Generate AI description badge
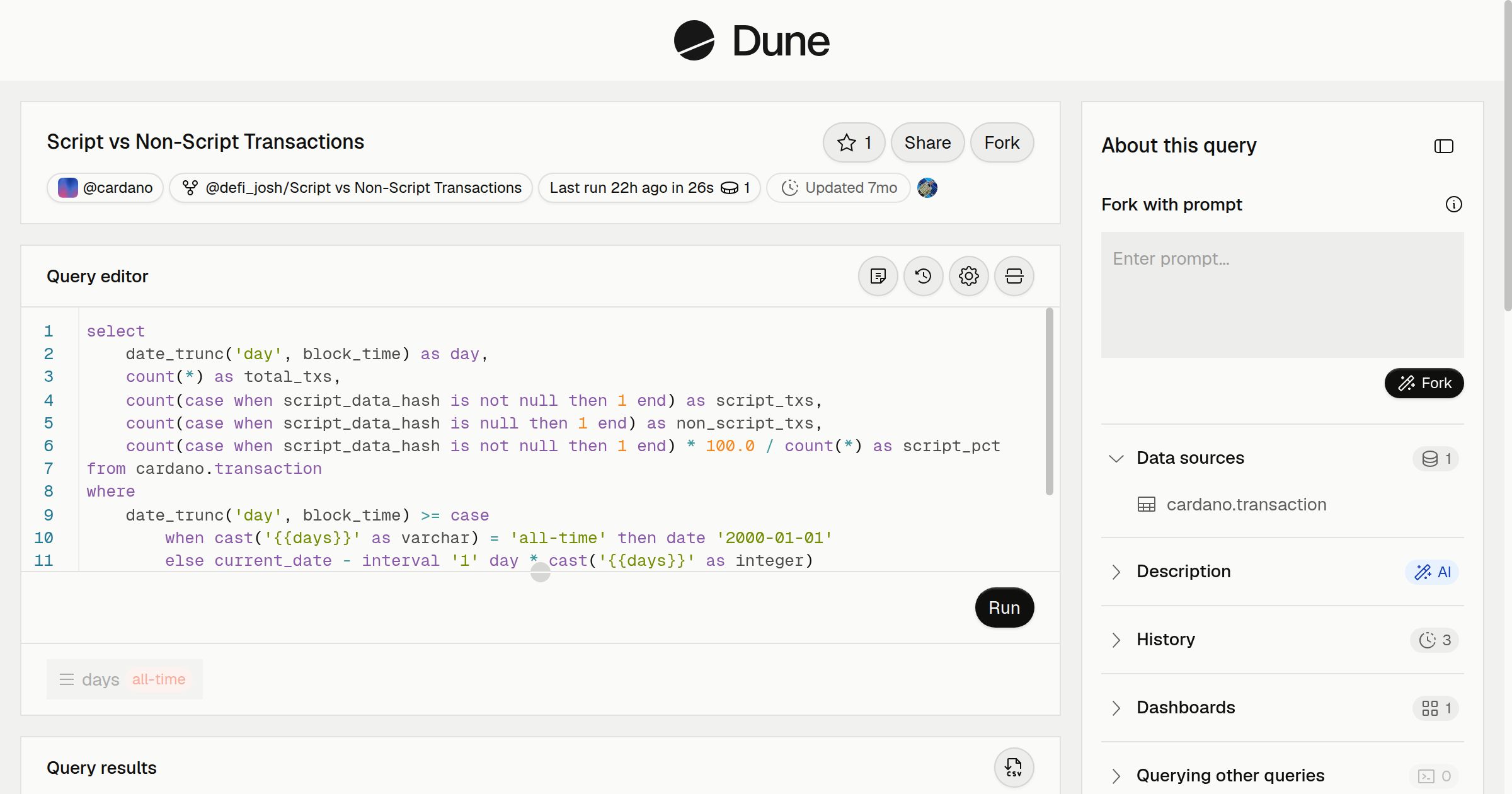 point(1433,572)
